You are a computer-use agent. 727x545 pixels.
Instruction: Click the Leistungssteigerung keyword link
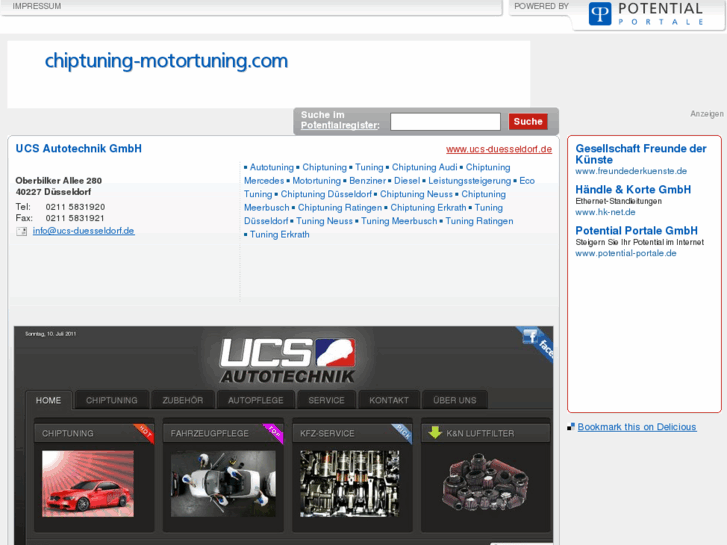click(469, 181)
